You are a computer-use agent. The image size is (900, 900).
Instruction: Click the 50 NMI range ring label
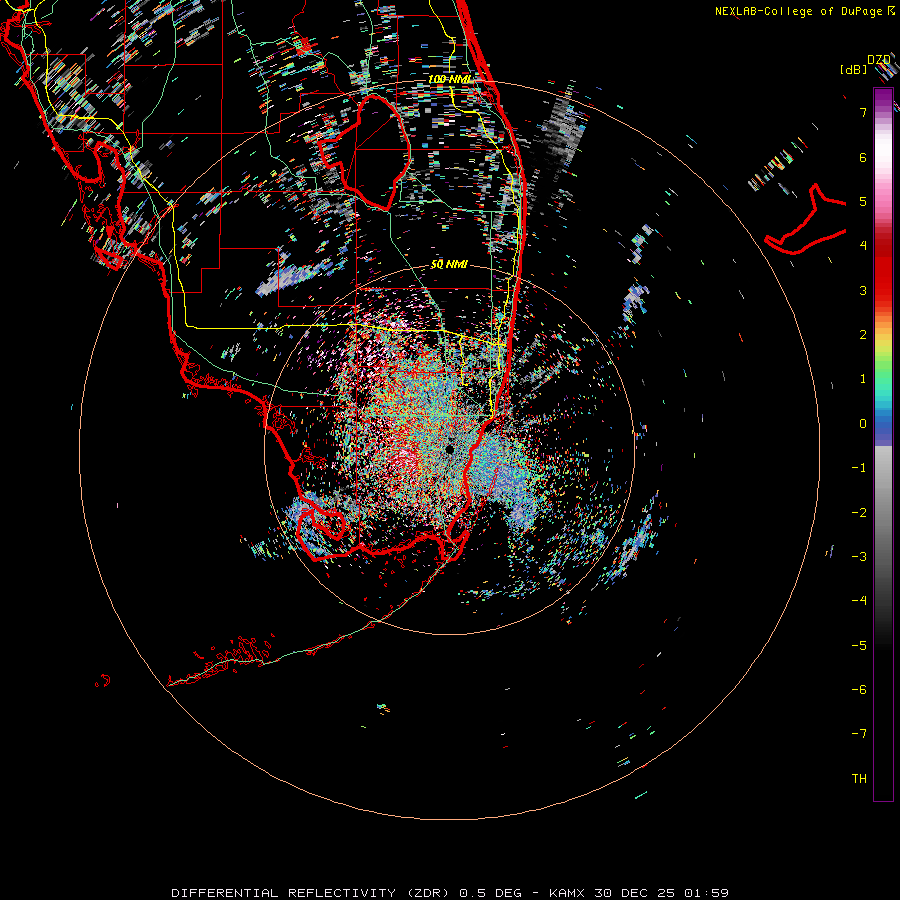(449, 265)
